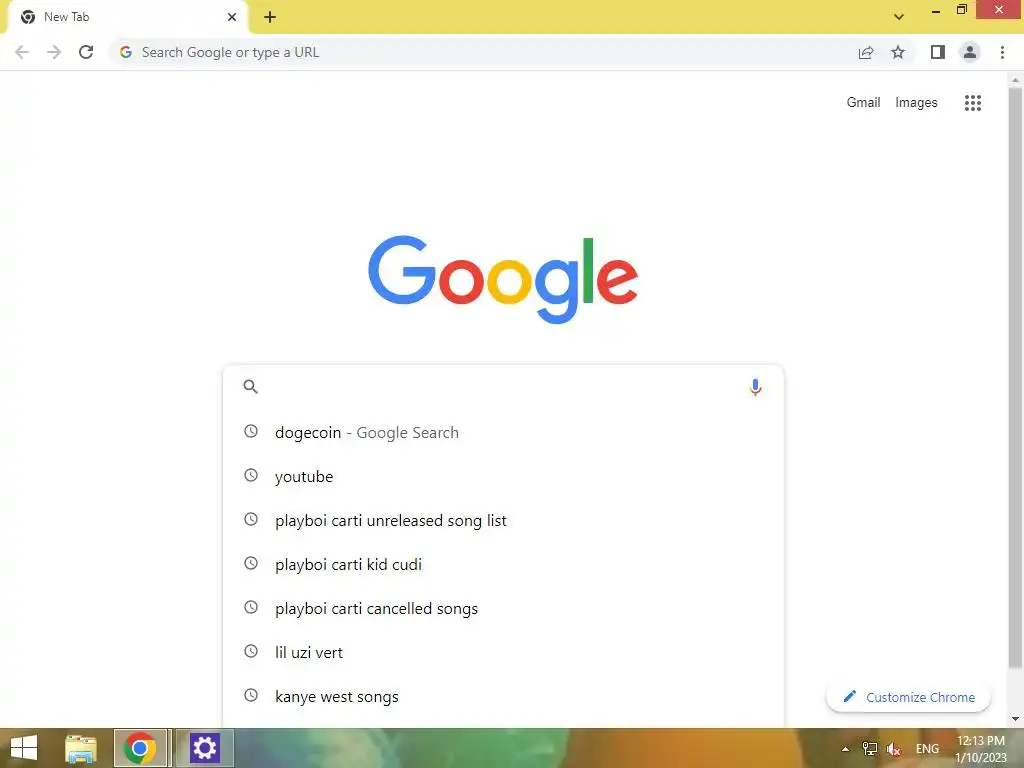The image size is (1024, 768).
Task: Click the Customize Chrome button
Action: tap(908, 697)
